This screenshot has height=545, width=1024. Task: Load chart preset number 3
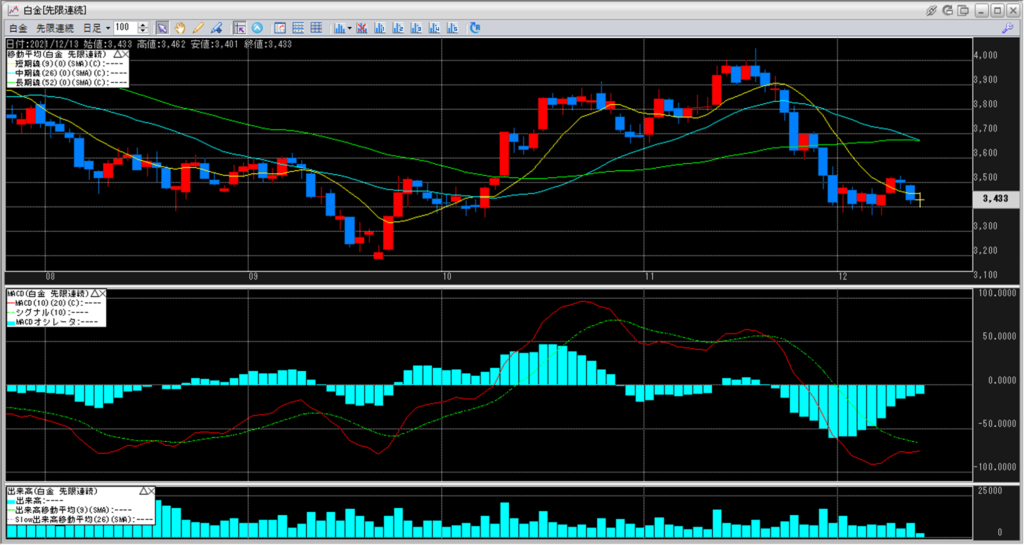(416, 28)
